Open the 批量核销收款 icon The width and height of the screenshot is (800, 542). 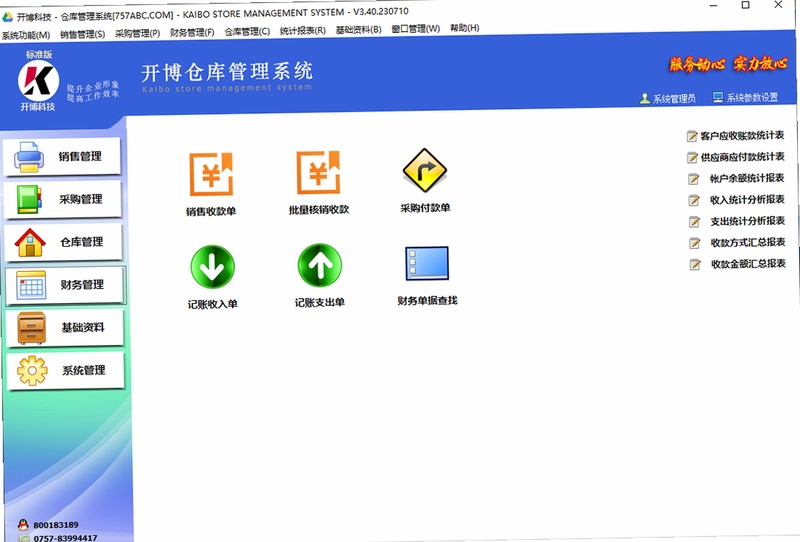click(x=318, y=173)
